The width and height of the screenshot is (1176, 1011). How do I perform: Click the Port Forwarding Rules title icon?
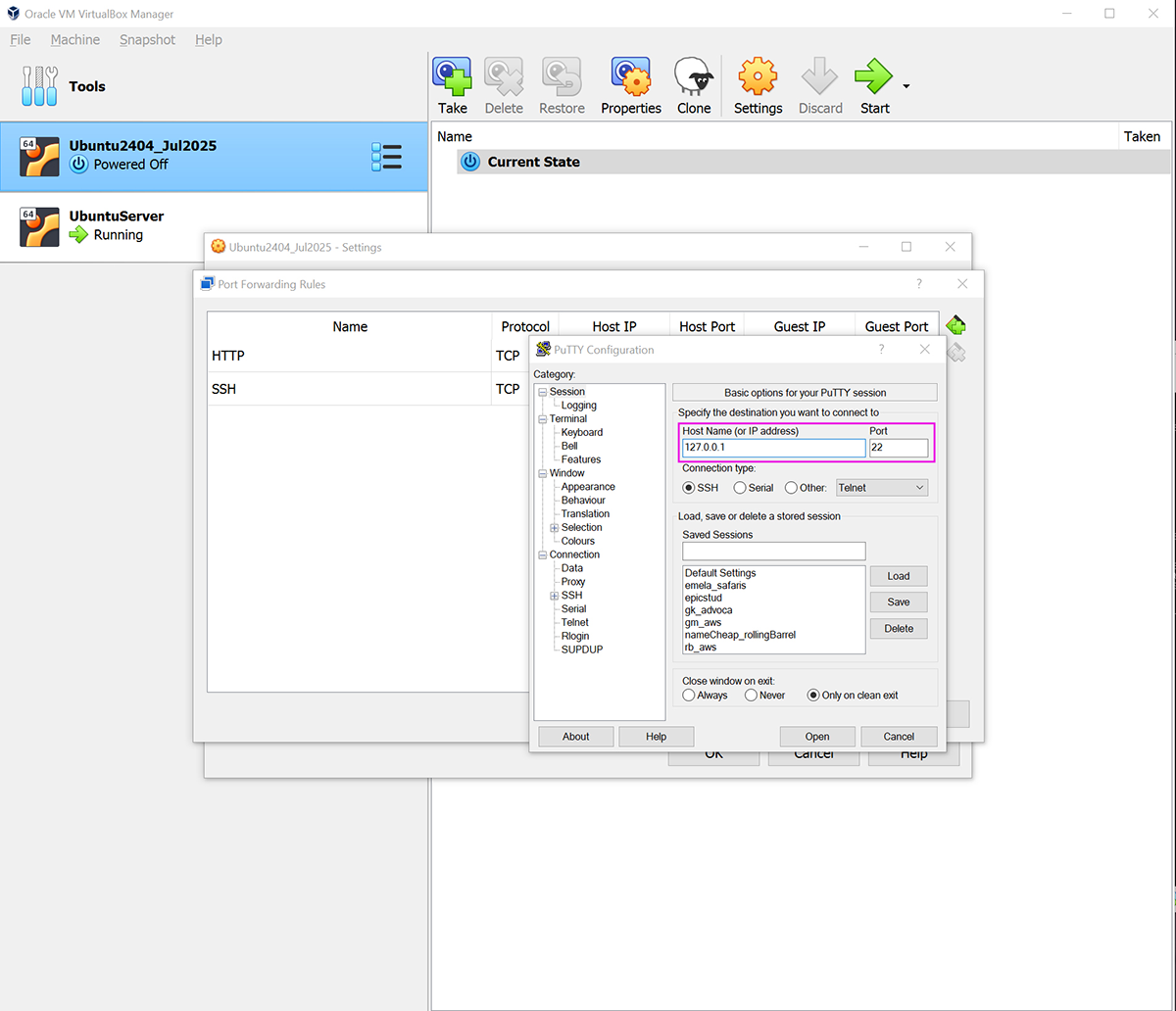tap(207, 284)
